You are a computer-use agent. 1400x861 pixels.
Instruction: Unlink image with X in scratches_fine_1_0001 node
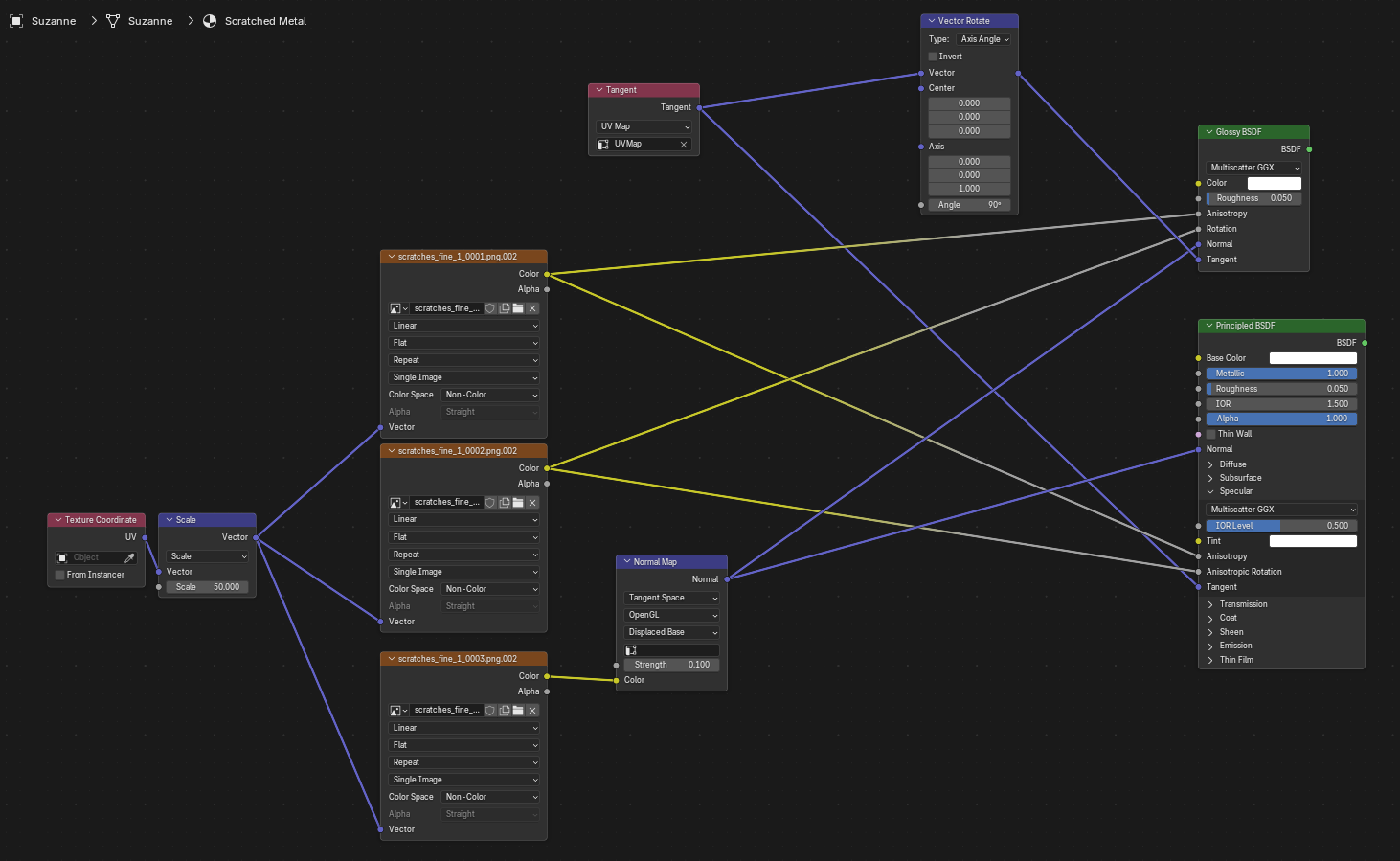[532, 308]
